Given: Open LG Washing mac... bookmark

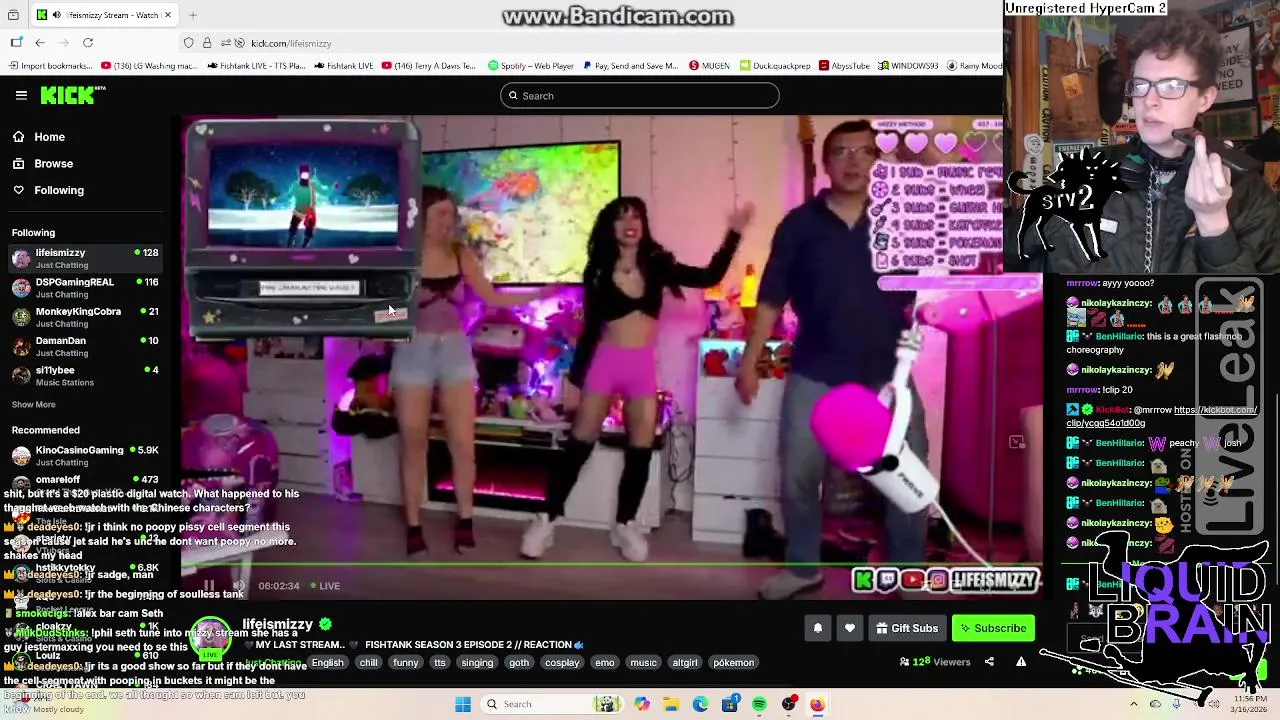Looking at the screenshot, I should coord(149,66).
